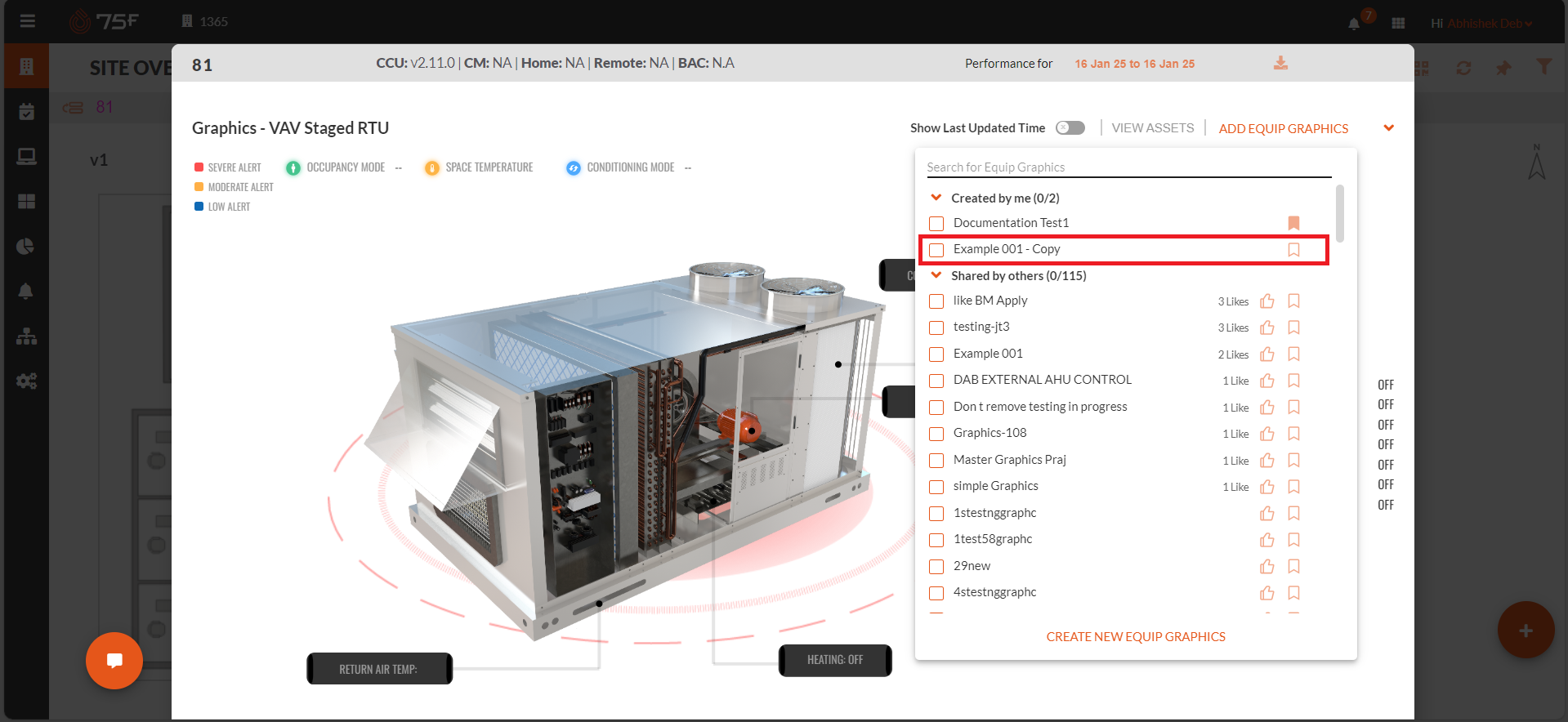Change the performance date range

click(1134, 64)
